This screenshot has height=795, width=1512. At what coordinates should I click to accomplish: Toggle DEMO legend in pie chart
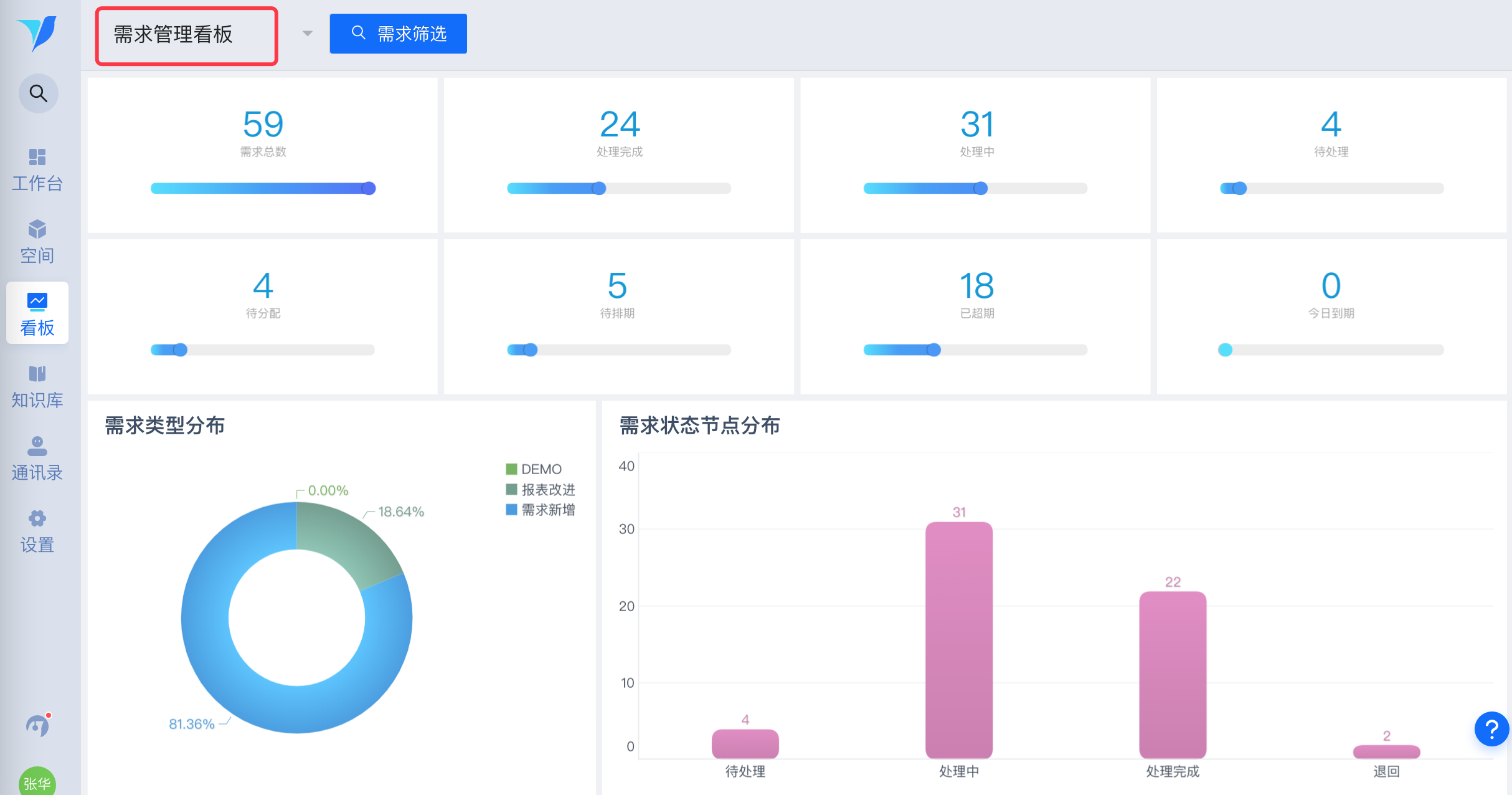point(534,469)
